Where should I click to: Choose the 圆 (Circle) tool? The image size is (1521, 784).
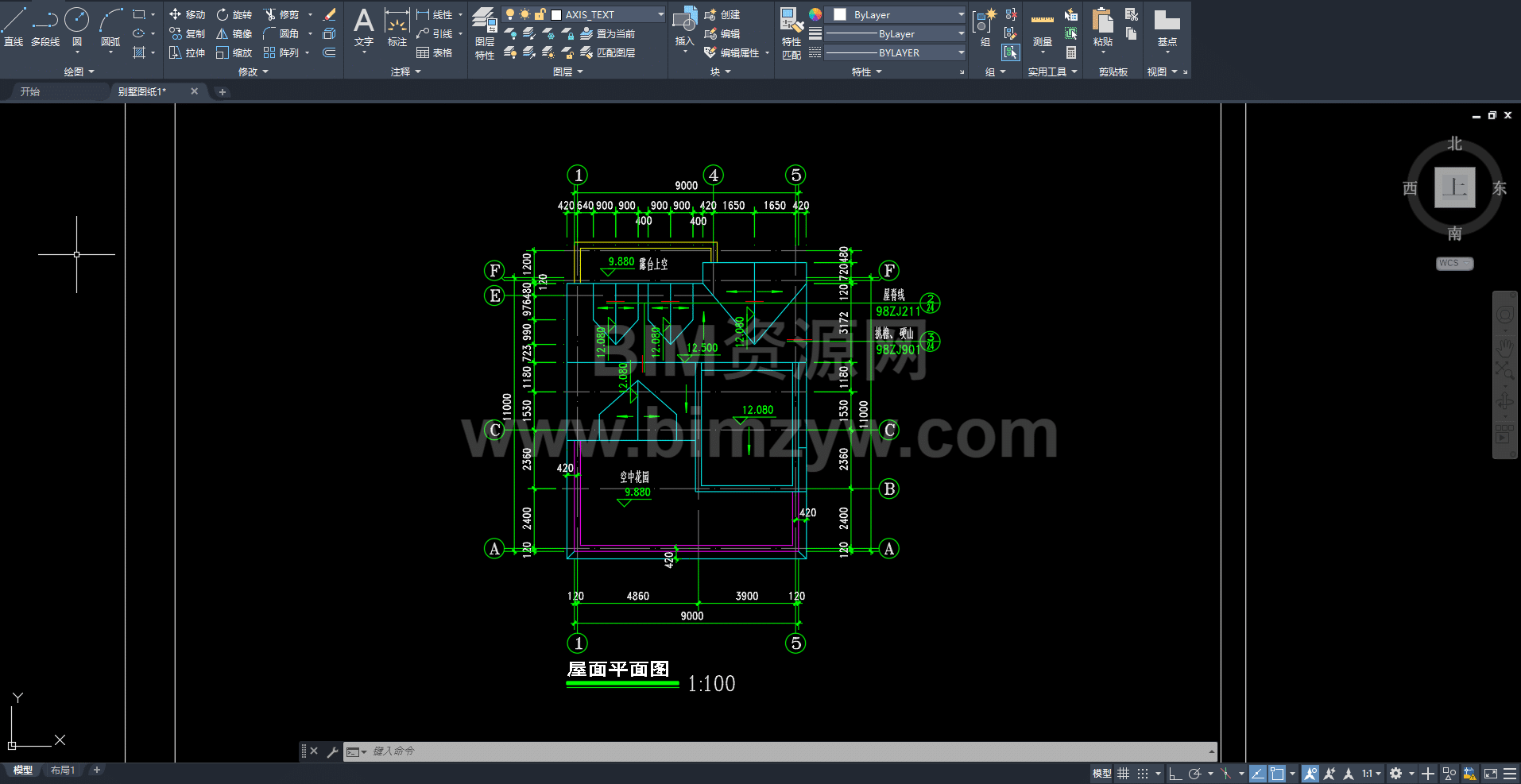77,26
